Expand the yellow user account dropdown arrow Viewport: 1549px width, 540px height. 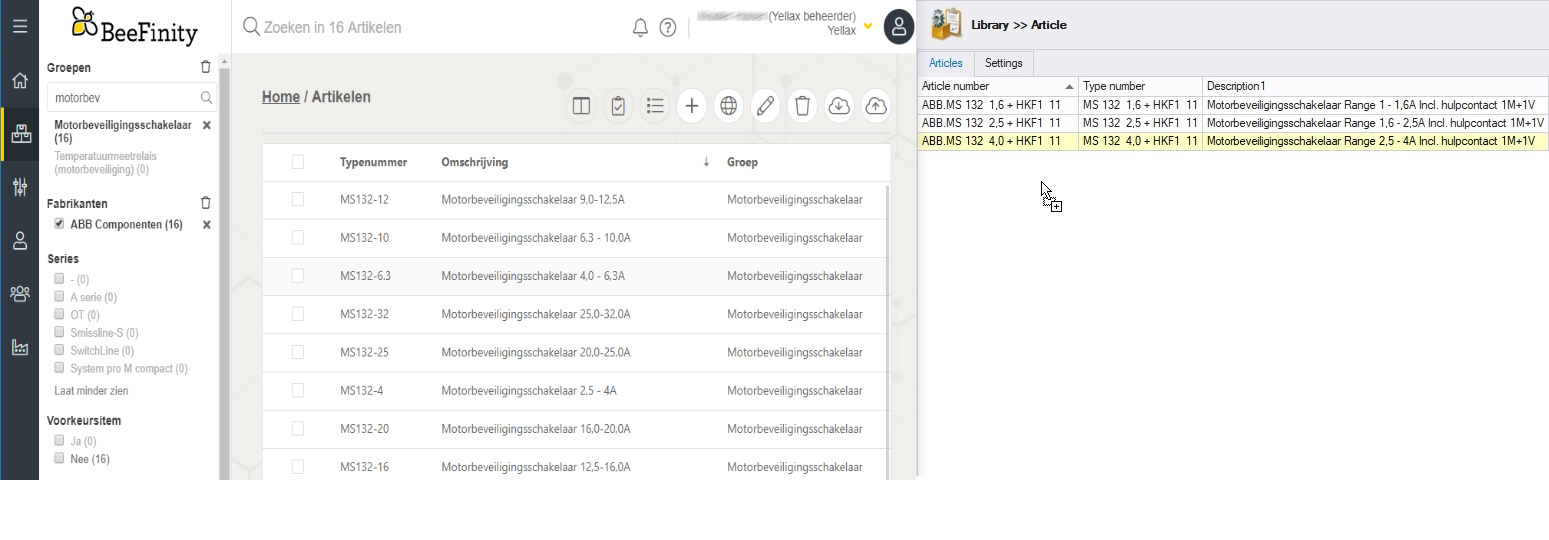[x=868, y=26]
